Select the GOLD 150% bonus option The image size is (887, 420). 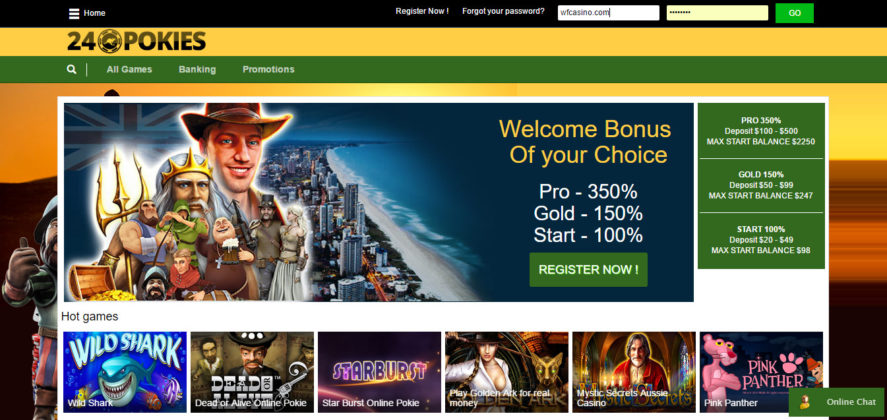(761, 185)
